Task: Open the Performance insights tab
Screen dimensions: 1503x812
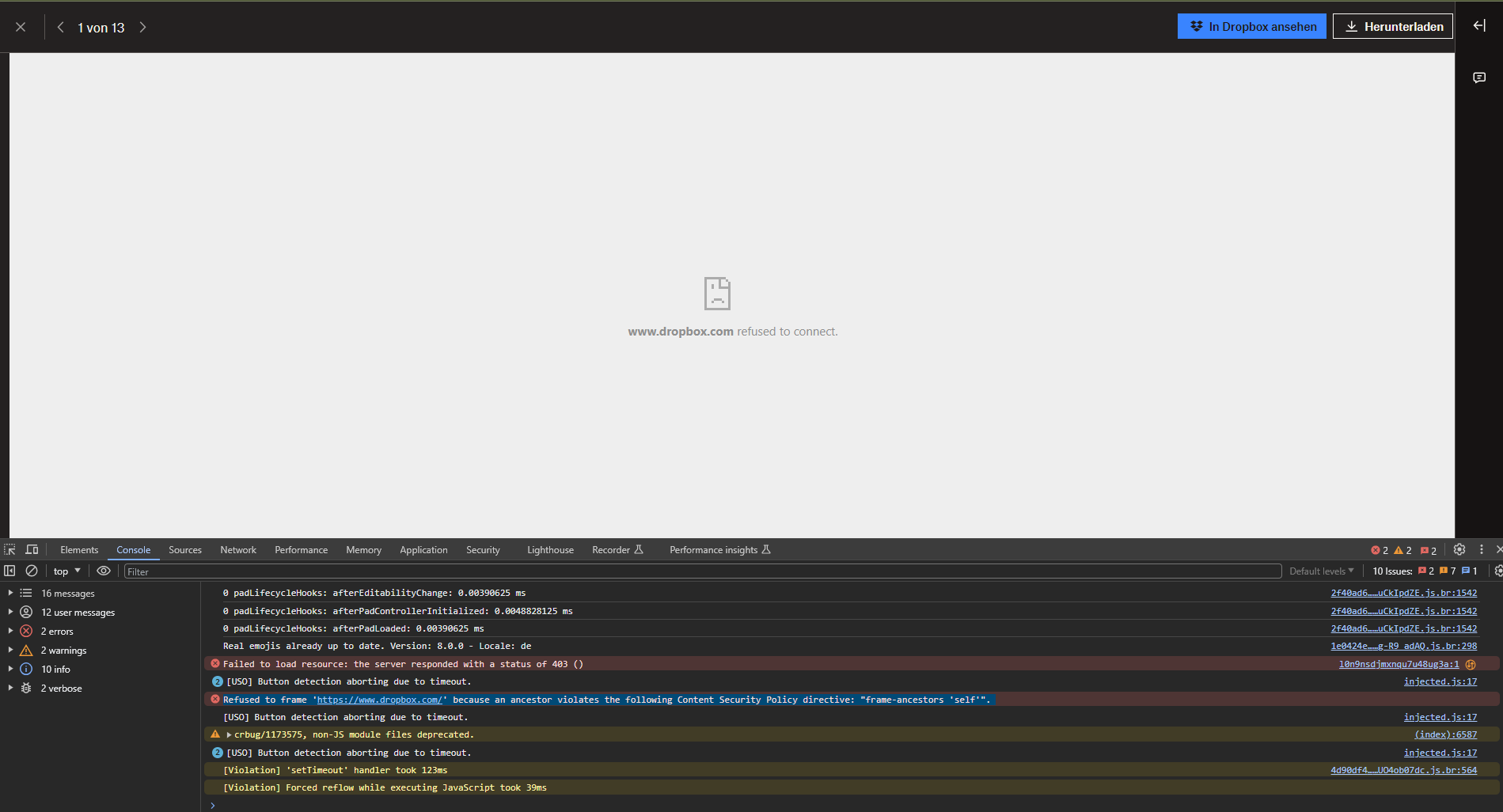Action: click(719, 550)
